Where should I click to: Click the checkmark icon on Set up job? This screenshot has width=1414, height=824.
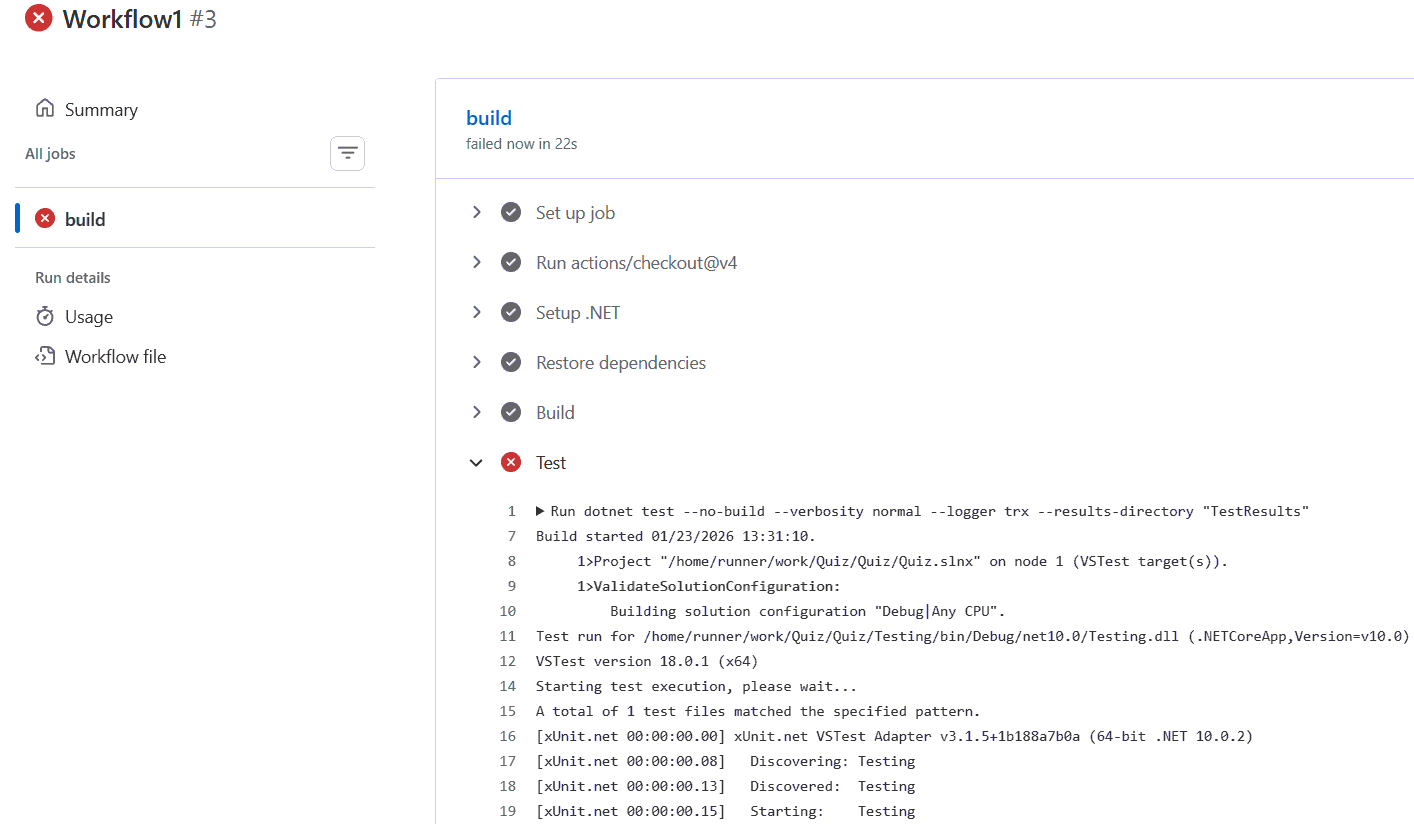(510, 211)
